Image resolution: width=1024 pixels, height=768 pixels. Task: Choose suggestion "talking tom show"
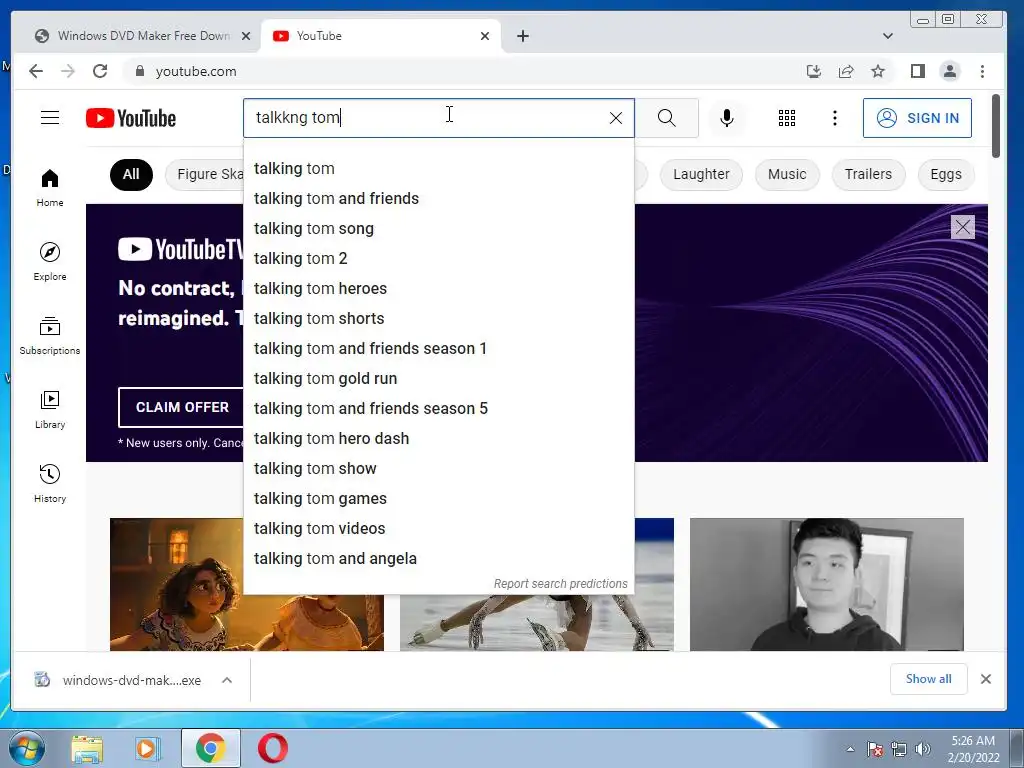(438, 469)
